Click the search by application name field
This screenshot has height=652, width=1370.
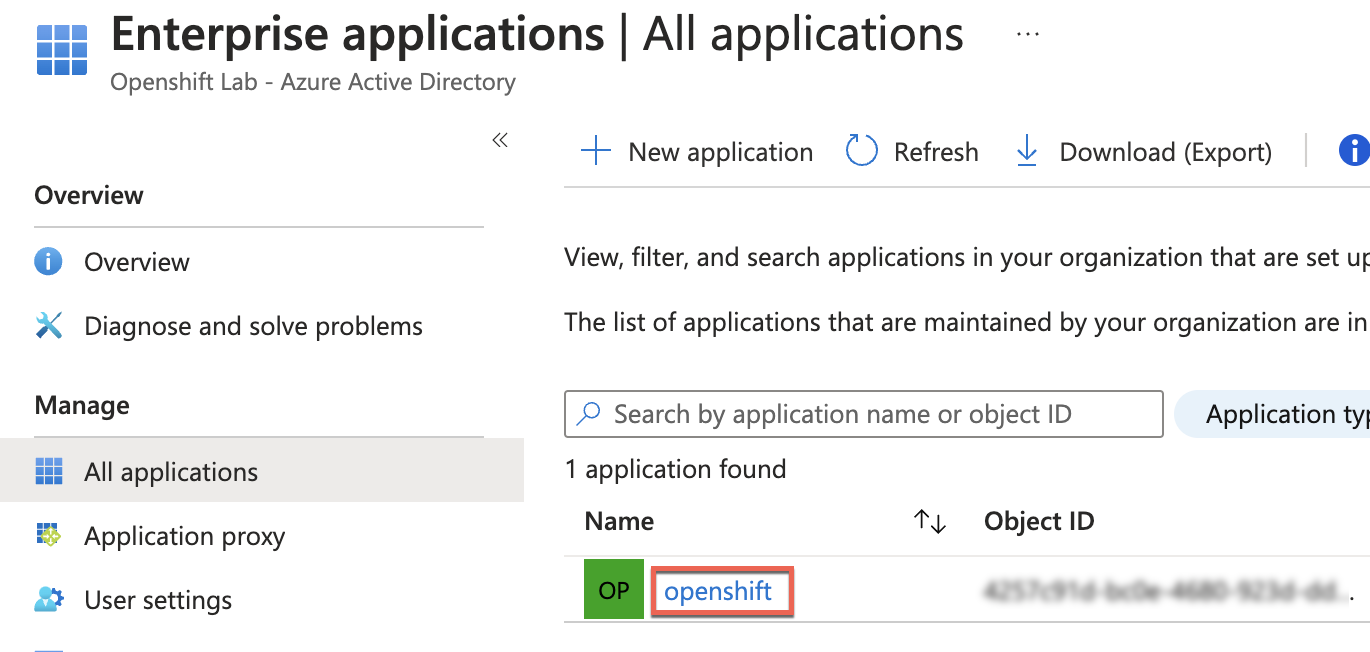pyautogui.click(x=863, y=413)
